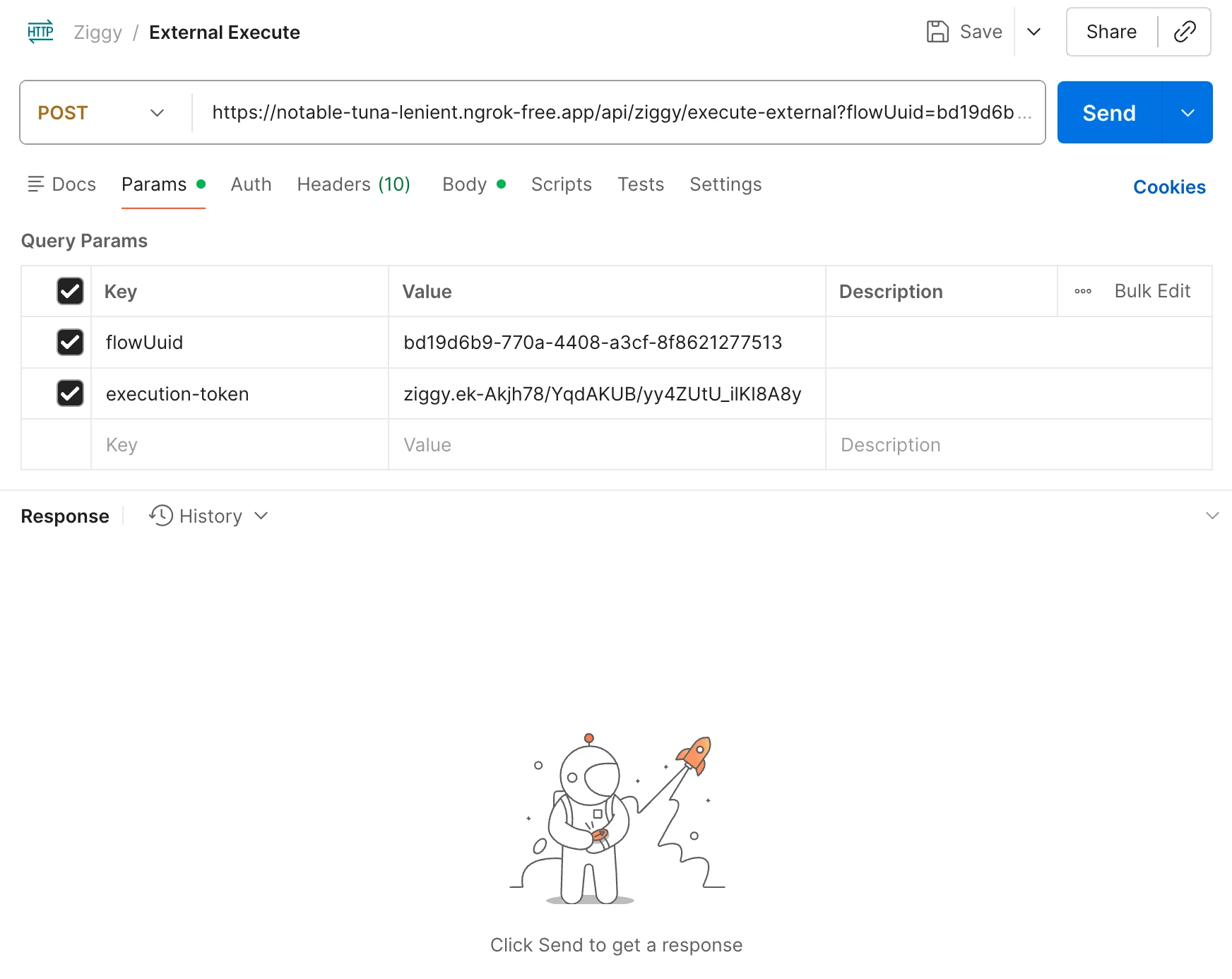Open the Cookies link

coord(1169,187)
